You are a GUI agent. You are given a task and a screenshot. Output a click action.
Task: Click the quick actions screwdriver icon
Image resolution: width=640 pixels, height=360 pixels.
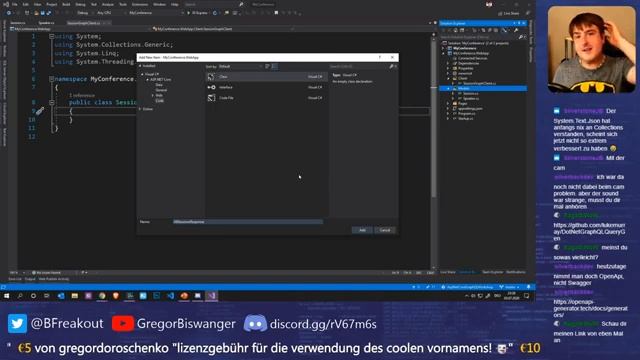(40, 111)
